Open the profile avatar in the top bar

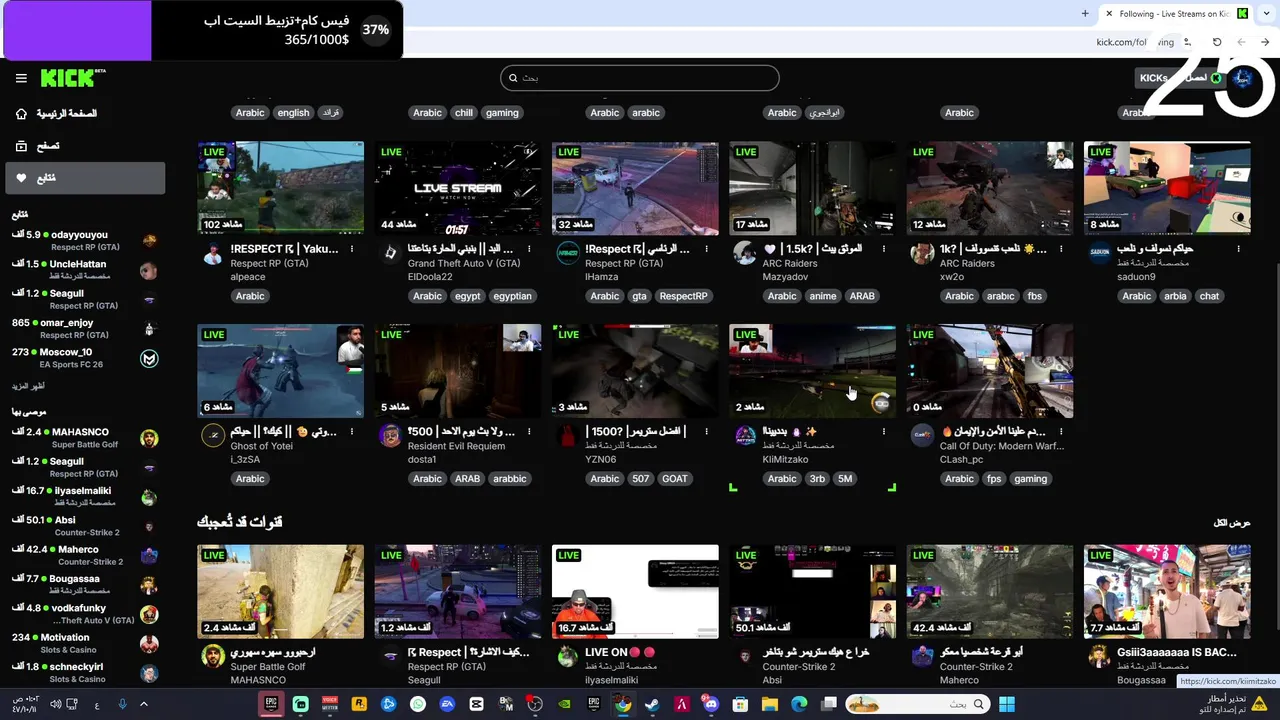click(1243, 78)
